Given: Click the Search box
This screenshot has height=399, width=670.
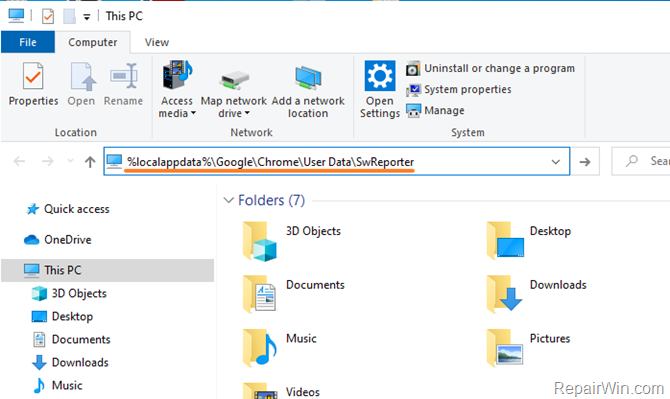Looking at the screenshot, I should 641,161.
